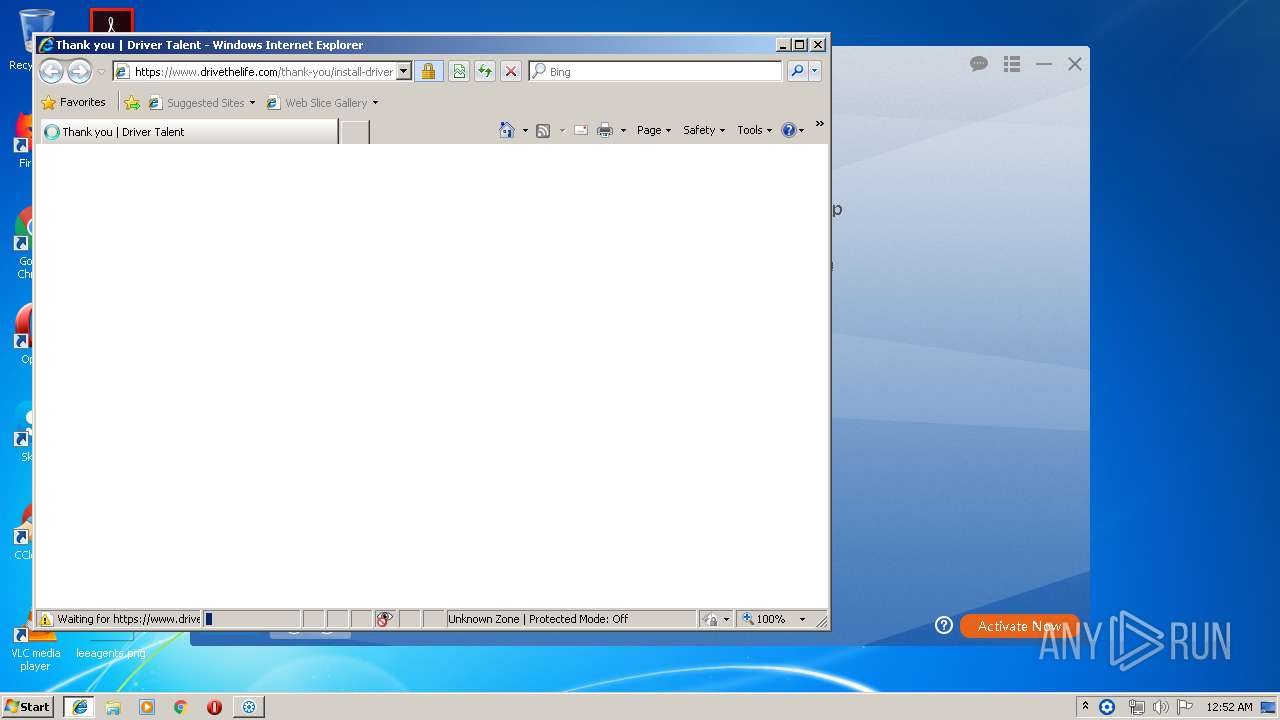This screenshot has width=1280, height=720.
Task: Open media player taskbar icon
Action: 147,707
